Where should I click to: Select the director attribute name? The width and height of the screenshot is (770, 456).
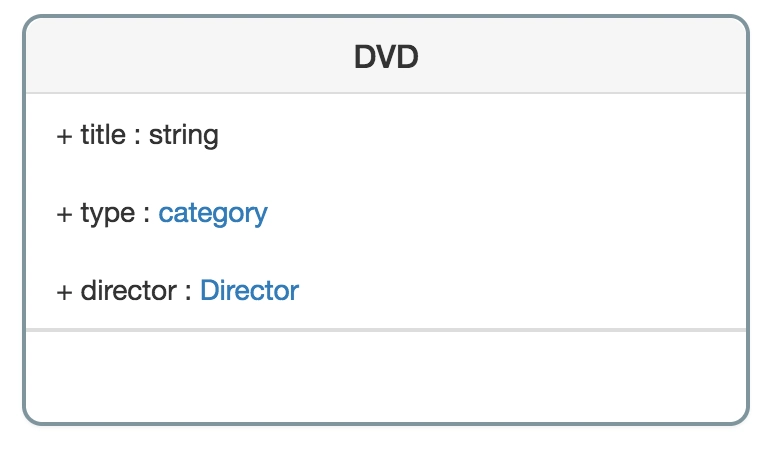point(128,291)
